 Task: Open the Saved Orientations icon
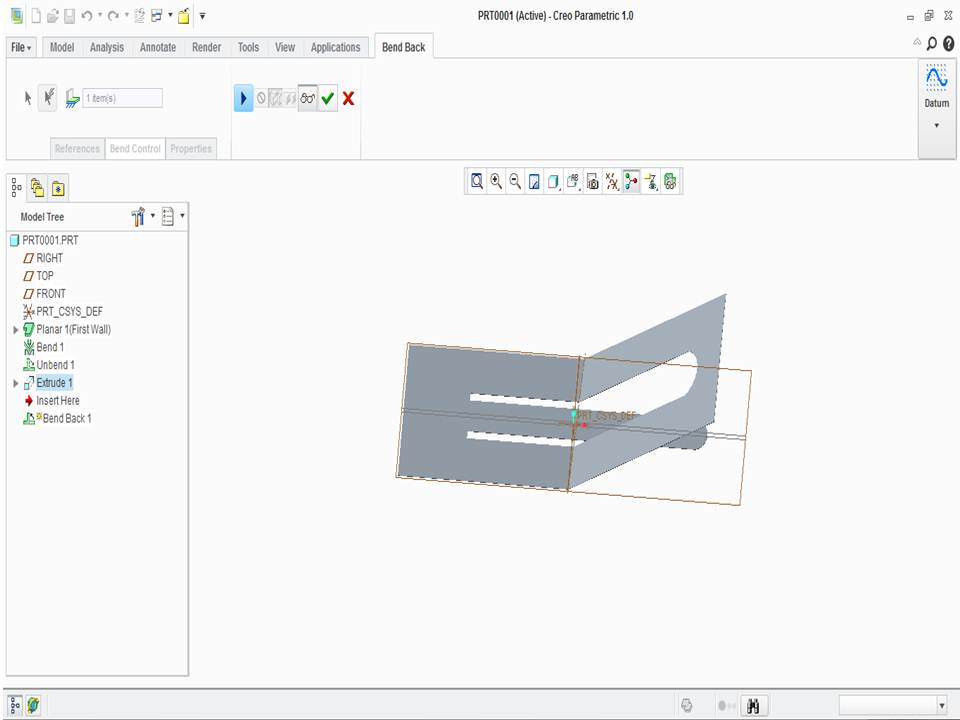tap(573, 182)
